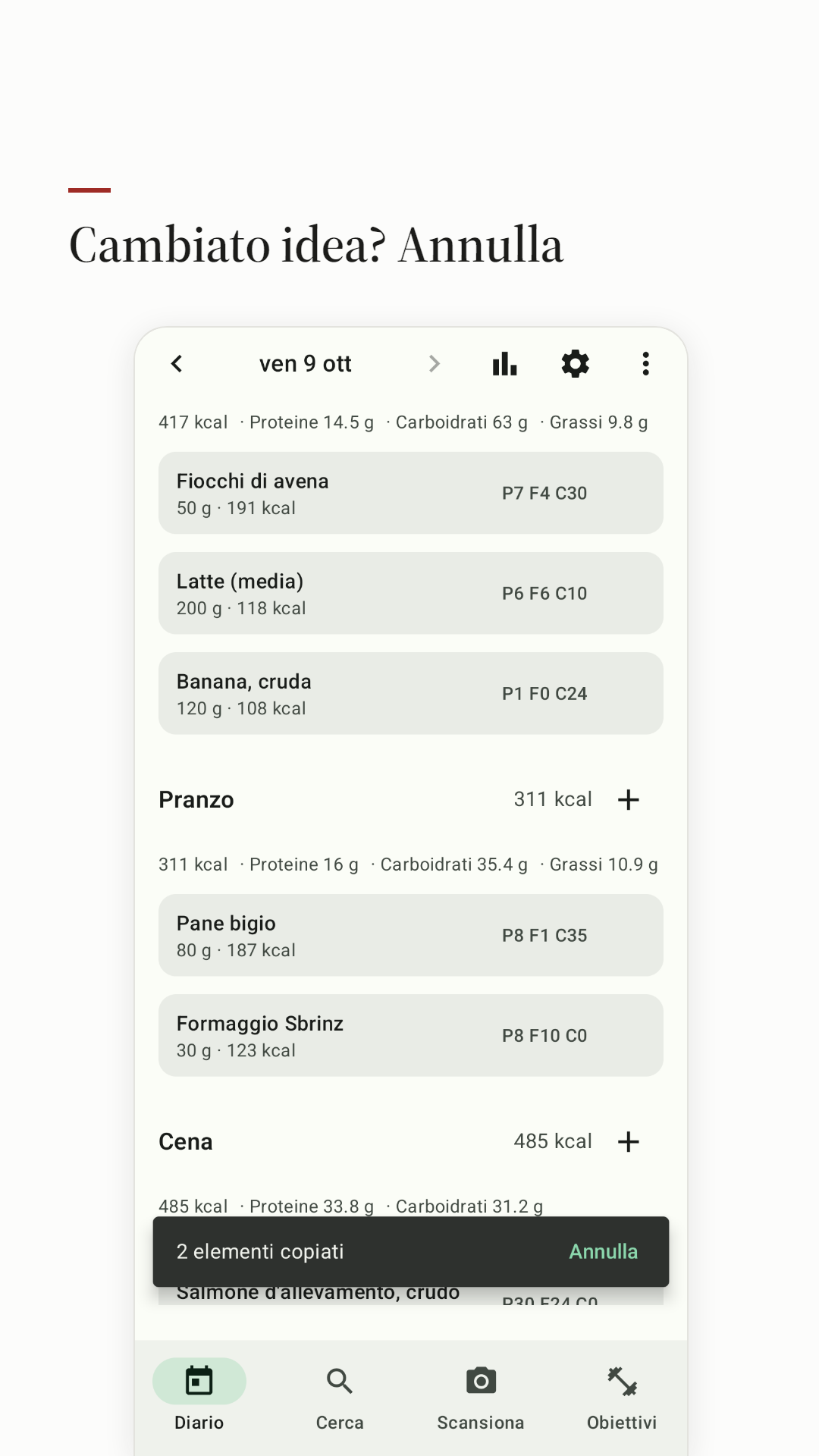The height and width of the screenshot is (1456, 819).
Task: Add food to Pranzo with plus
Action: (629, 799)
